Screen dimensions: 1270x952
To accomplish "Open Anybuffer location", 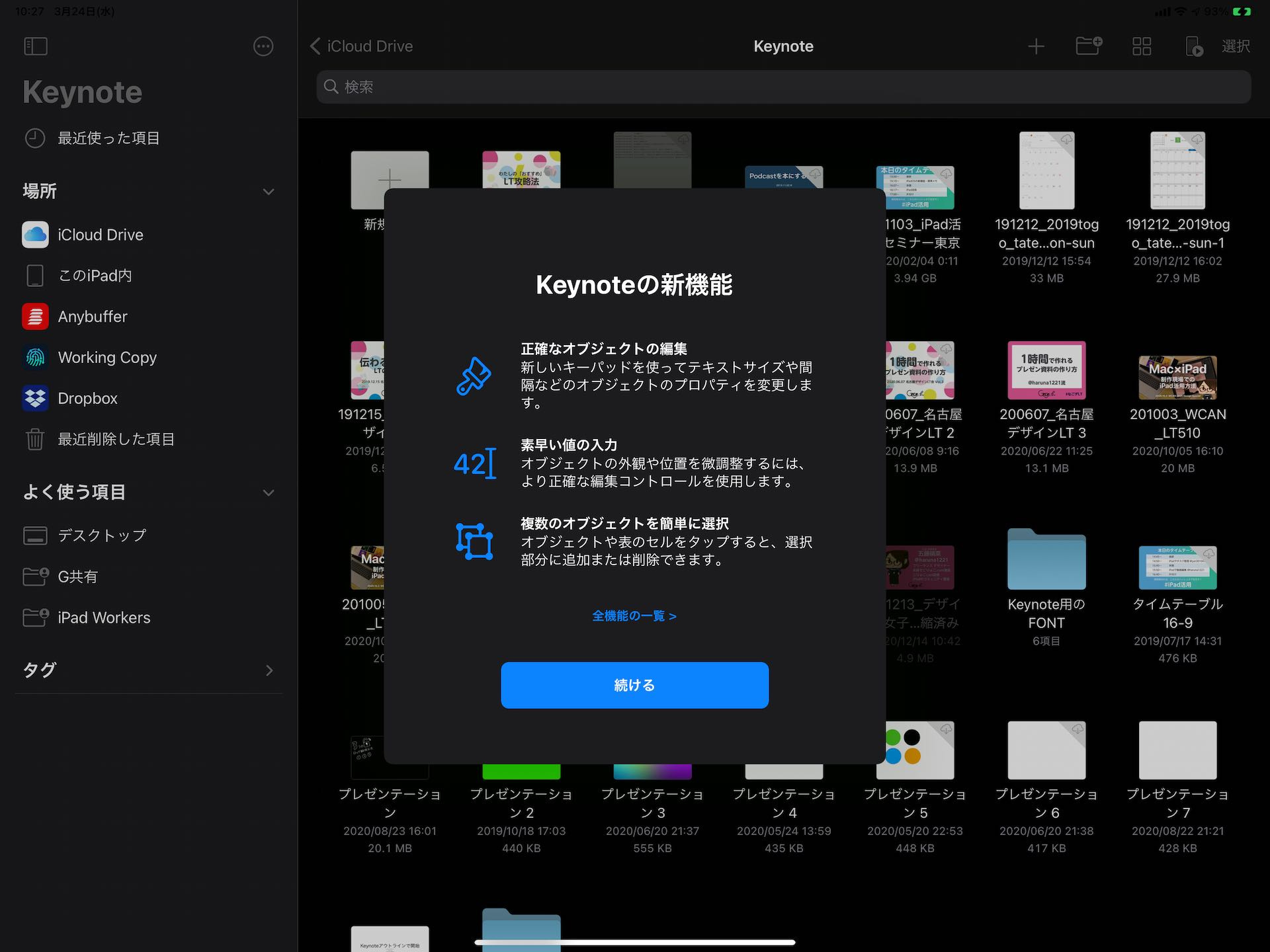I will (x=149, y=317).
